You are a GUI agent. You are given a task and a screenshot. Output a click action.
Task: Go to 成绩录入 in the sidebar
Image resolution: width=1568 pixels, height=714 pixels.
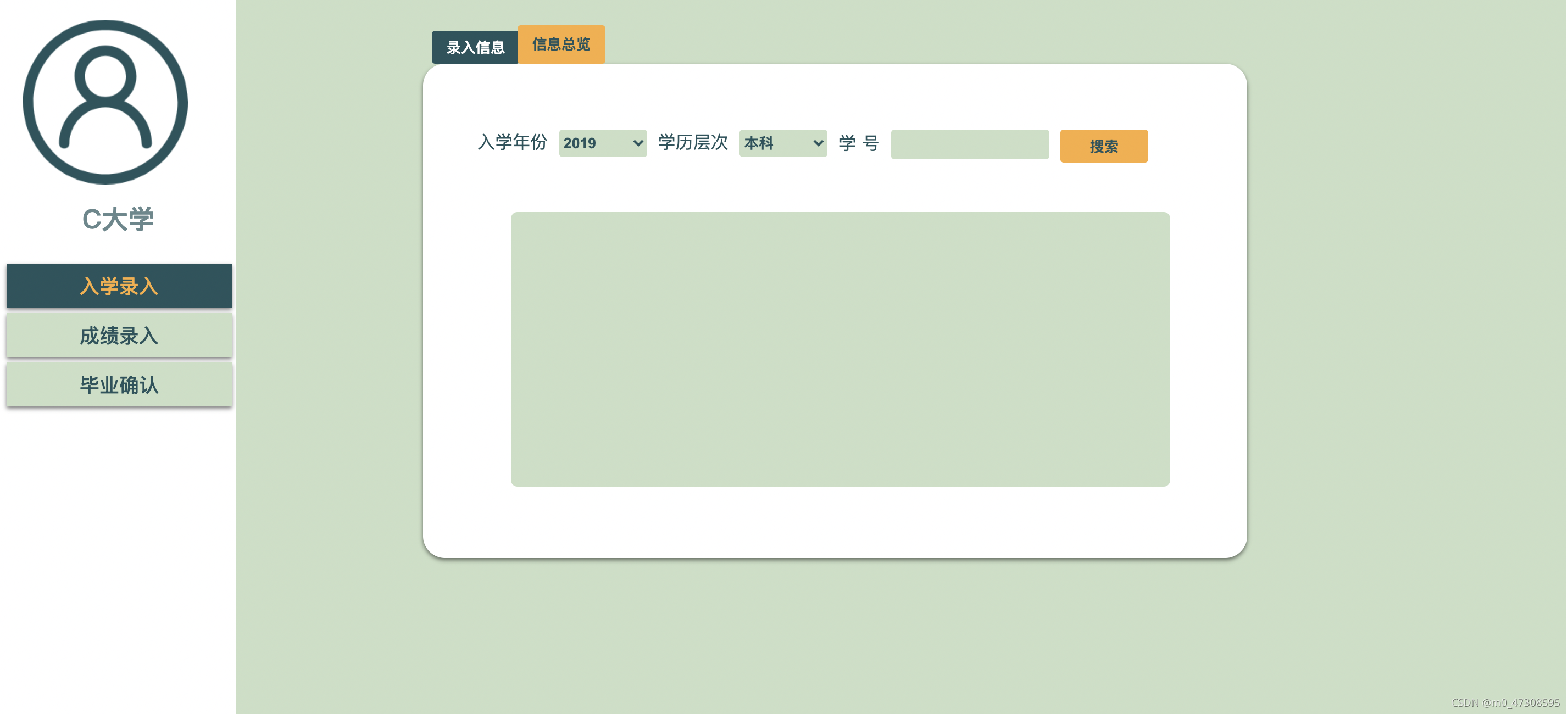pyautogui.click(x=119, y=336)
